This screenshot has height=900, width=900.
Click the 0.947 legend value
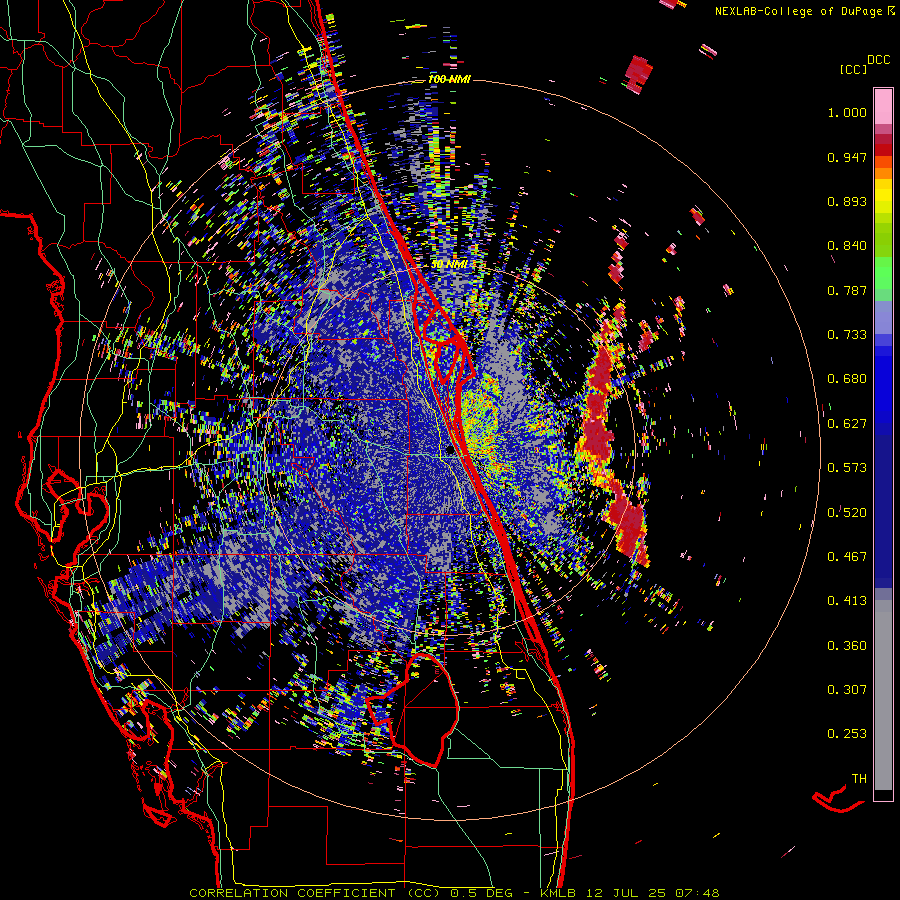click(847, 157)
